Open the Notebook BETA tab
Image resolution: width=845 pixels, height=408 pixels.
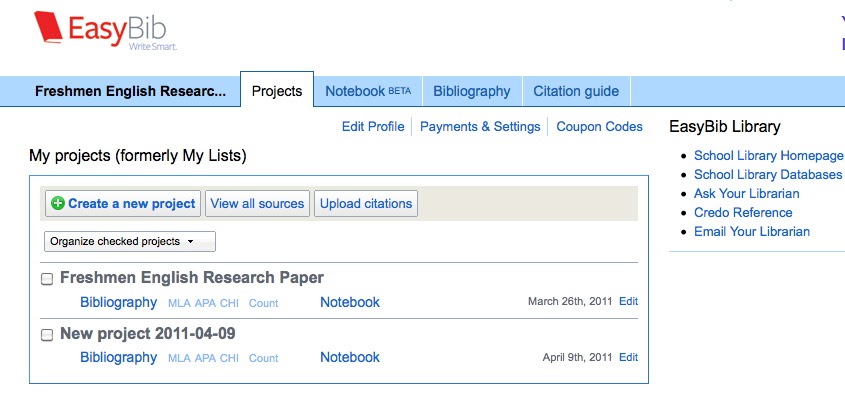[x=368, y=91]
